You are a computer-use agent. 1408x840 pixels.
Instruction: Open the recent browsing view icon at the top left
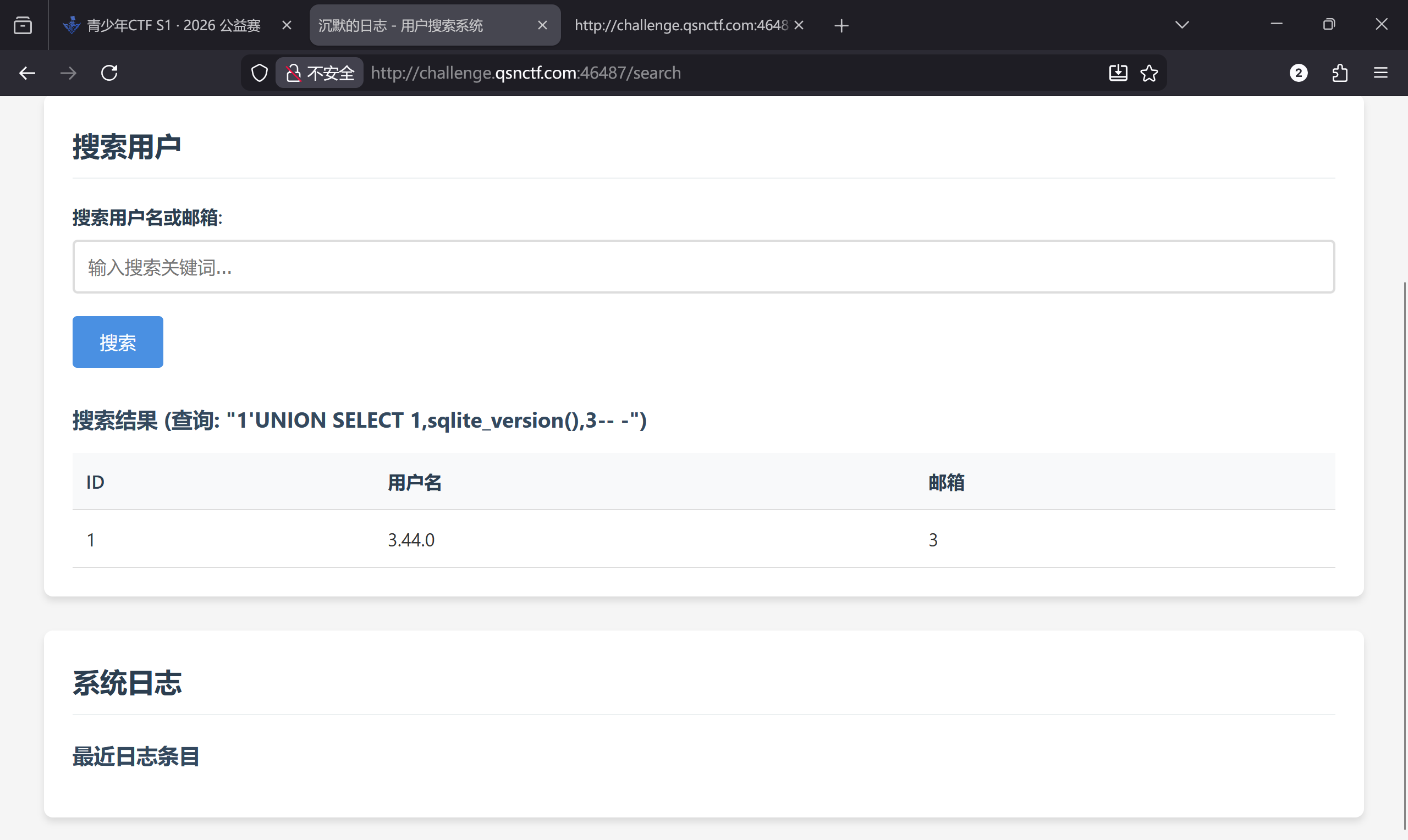(x=23, y=25)
